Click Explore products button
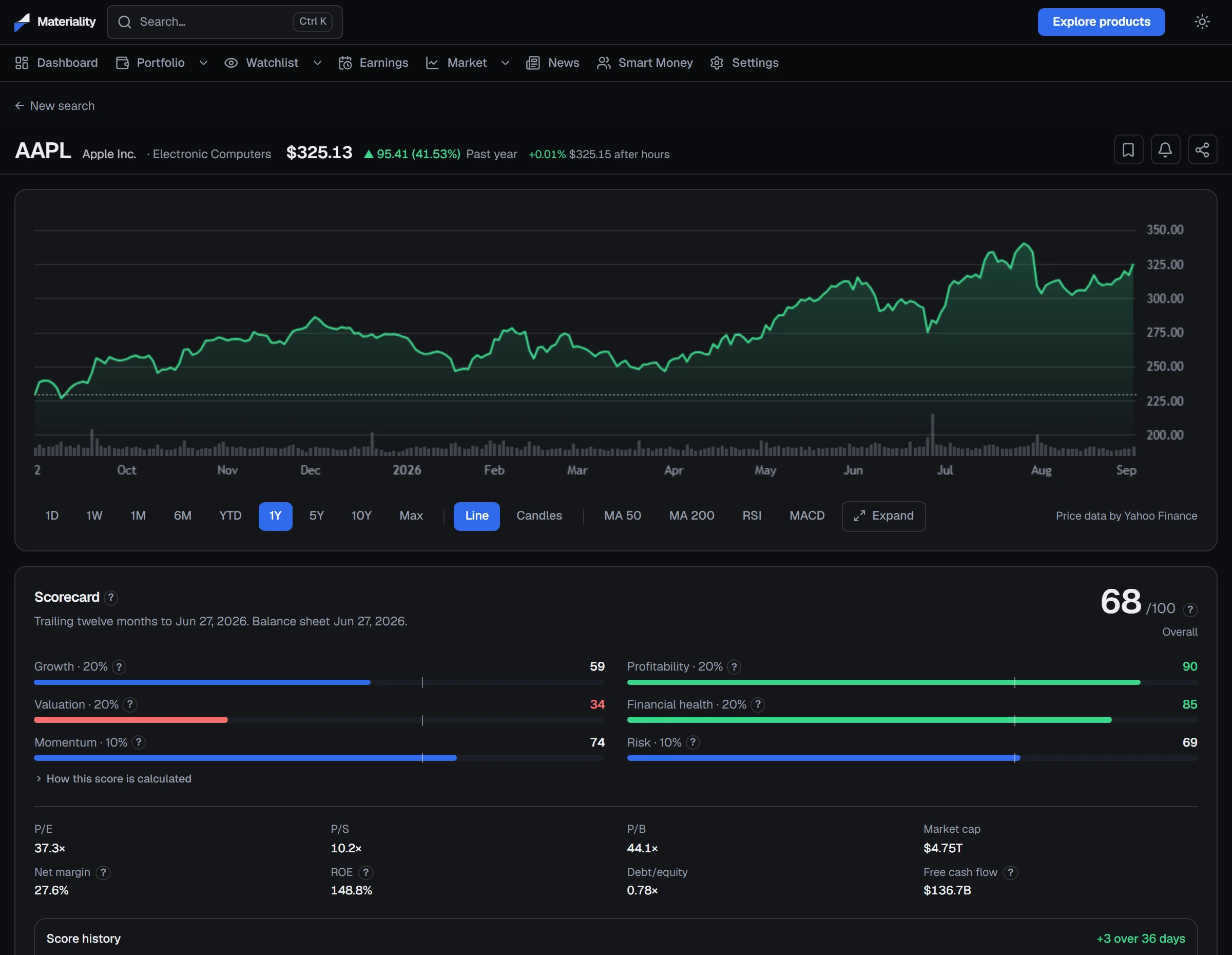The image size is (1232, 955). click(1101, 22)
